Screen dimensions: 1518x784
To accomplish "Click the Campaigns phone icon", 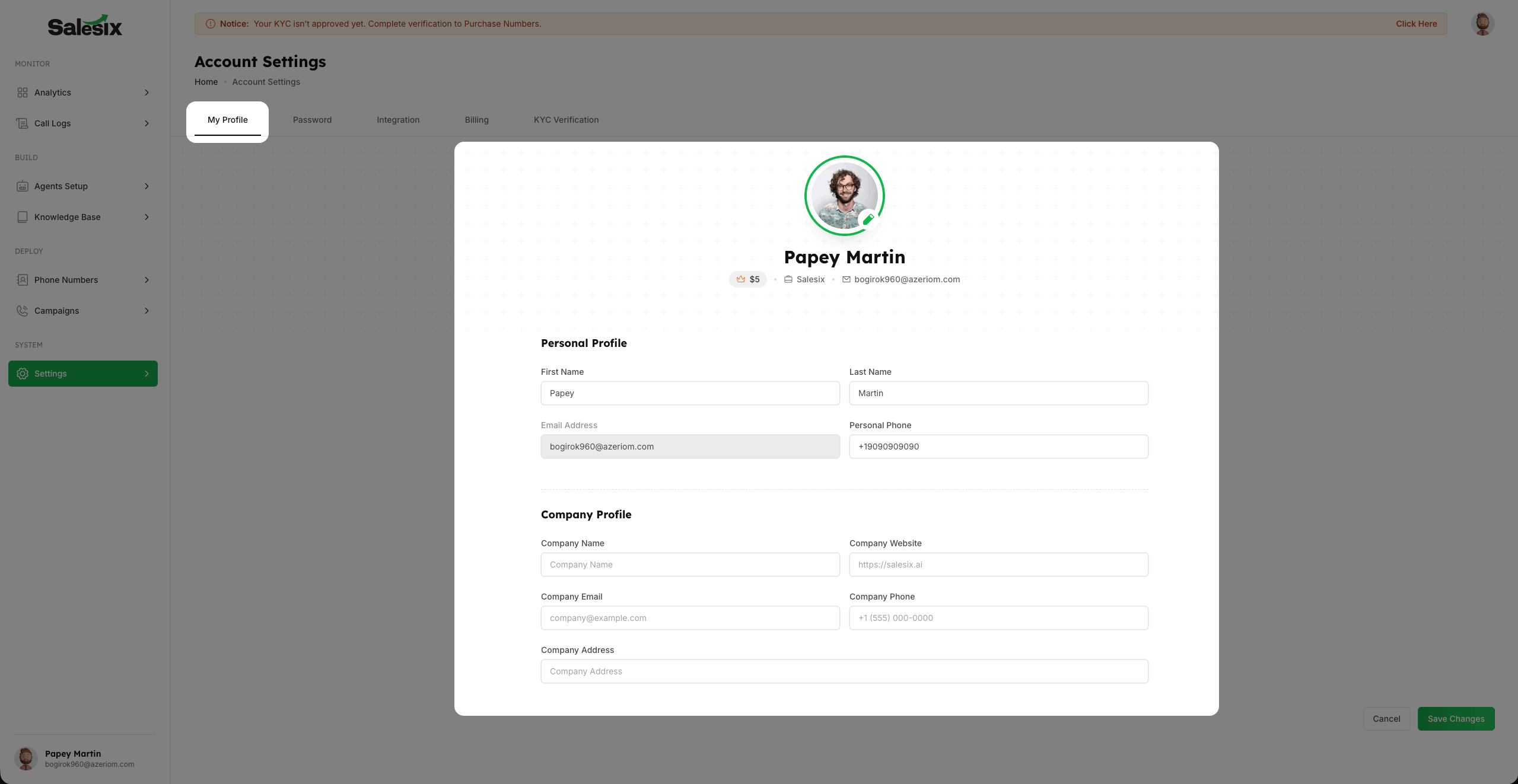I will pos(22,310).
